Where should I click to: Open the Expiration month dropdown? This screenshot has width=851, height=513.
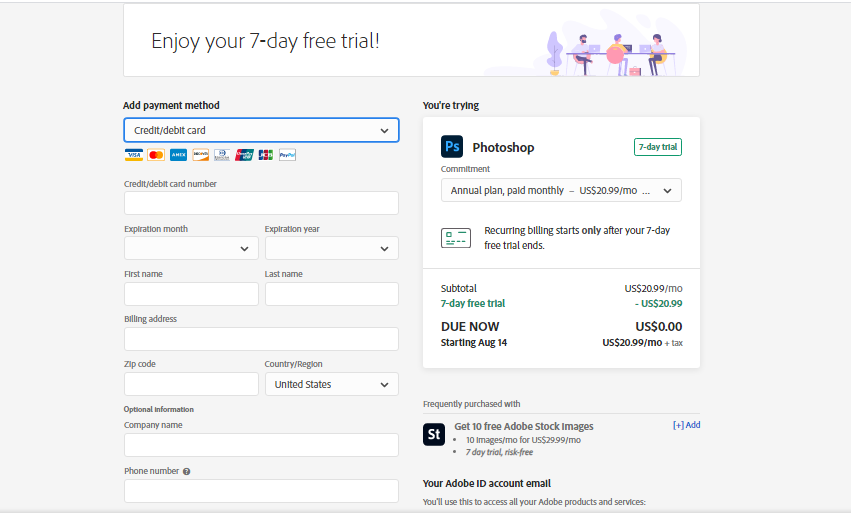191,248
